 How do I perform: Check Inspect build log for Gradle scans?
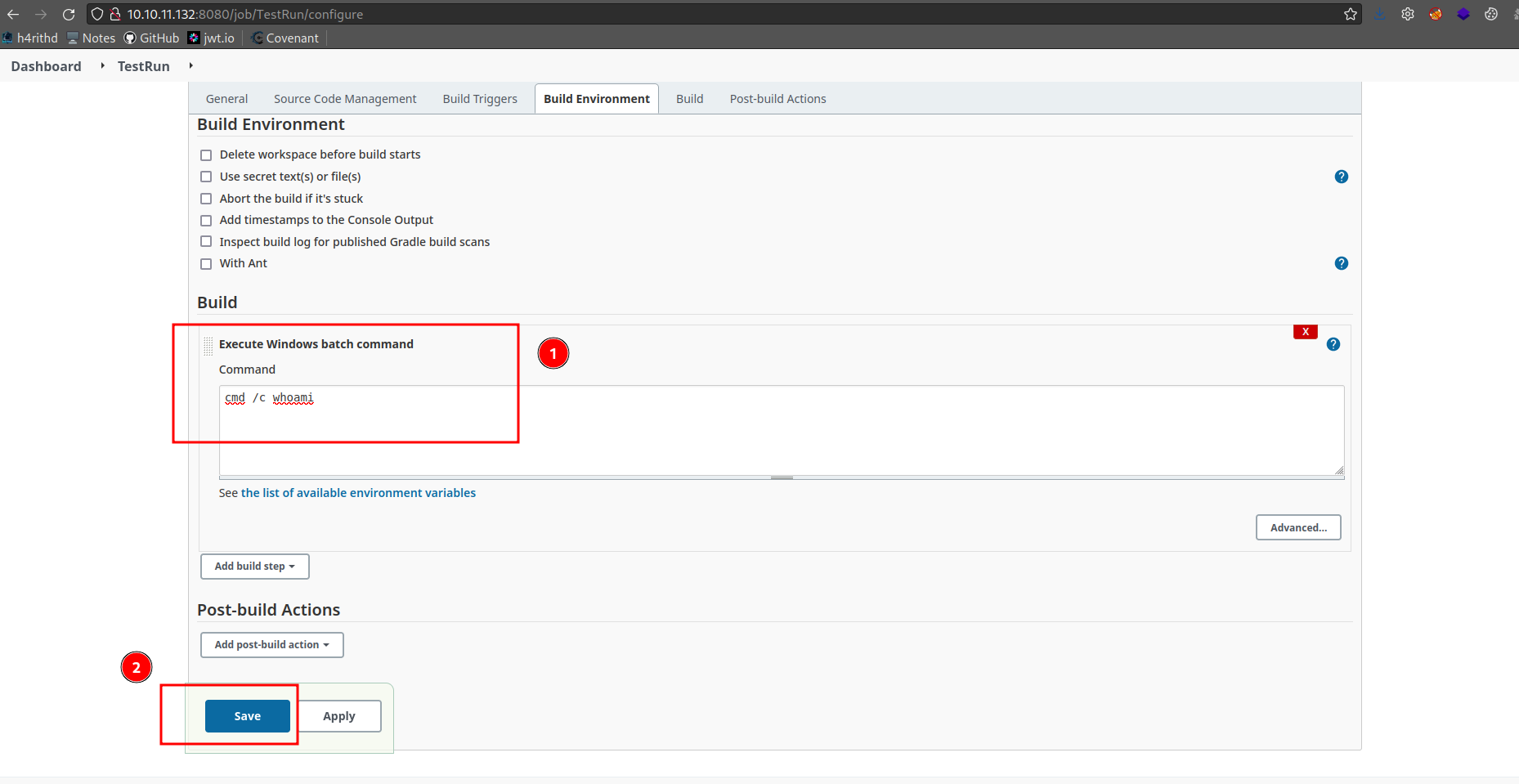pos(206,242)
